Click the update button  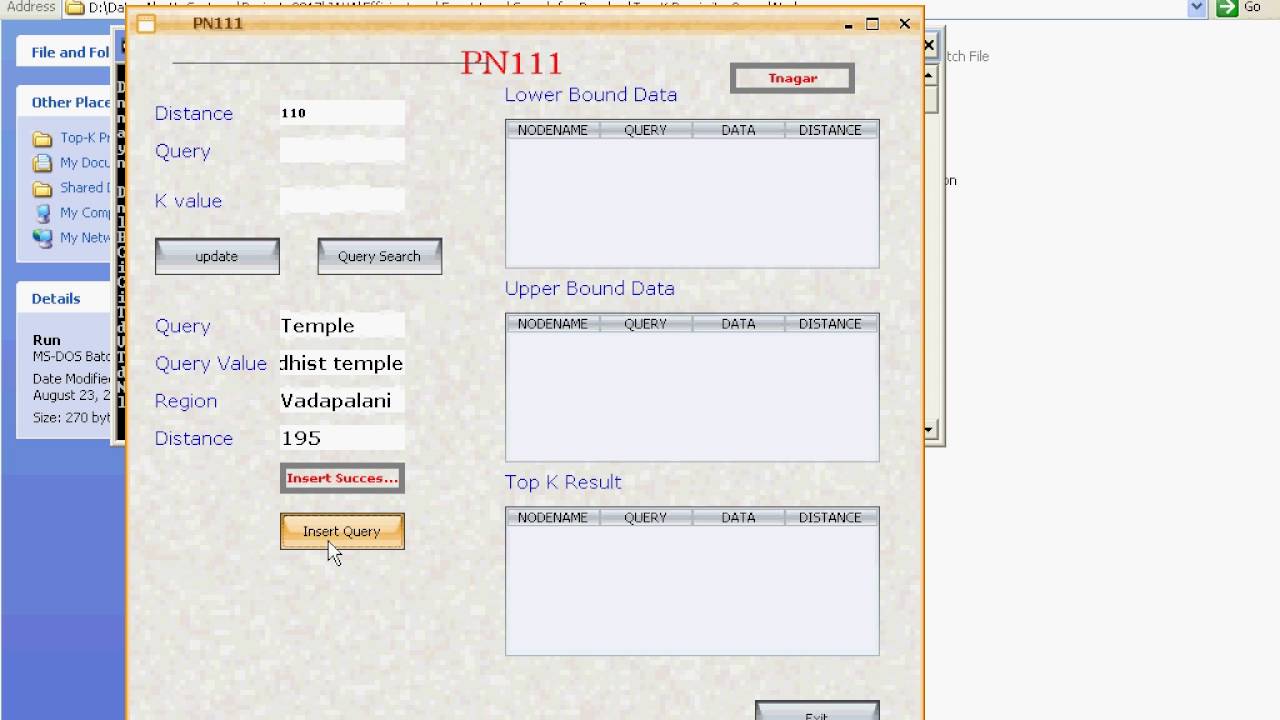(217, 256)
